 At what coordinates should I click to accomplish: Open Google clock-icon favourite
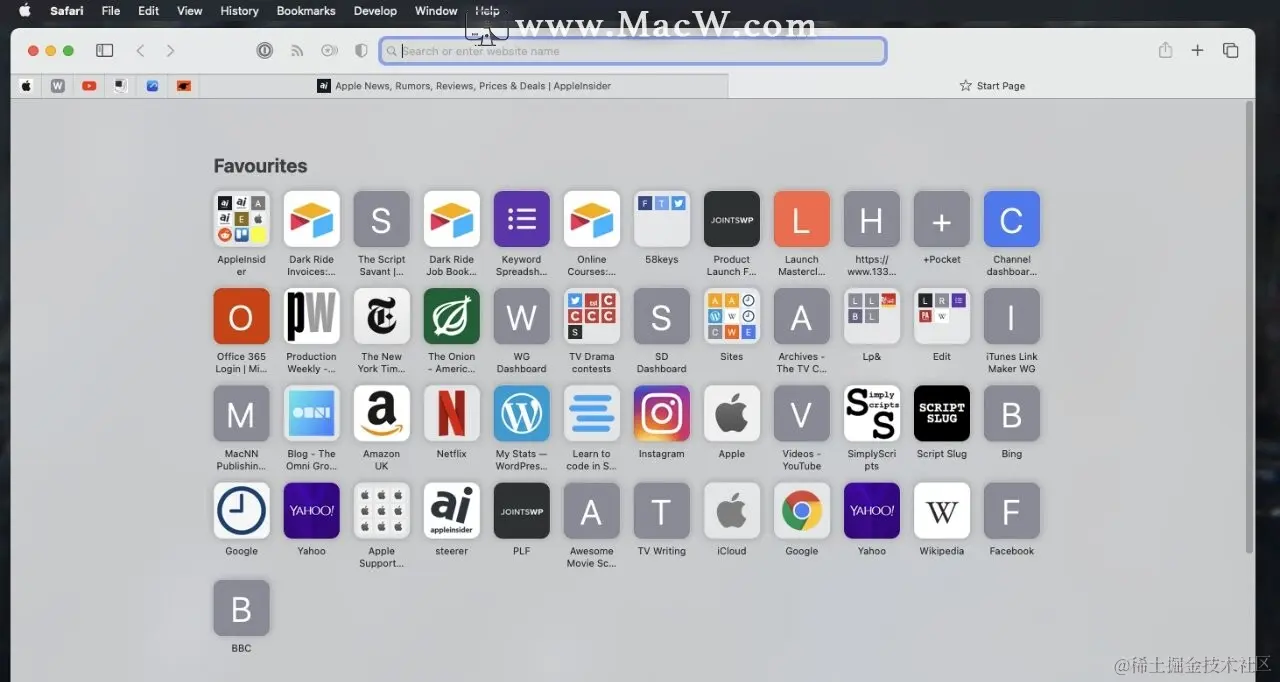click(x=241, y=510)
